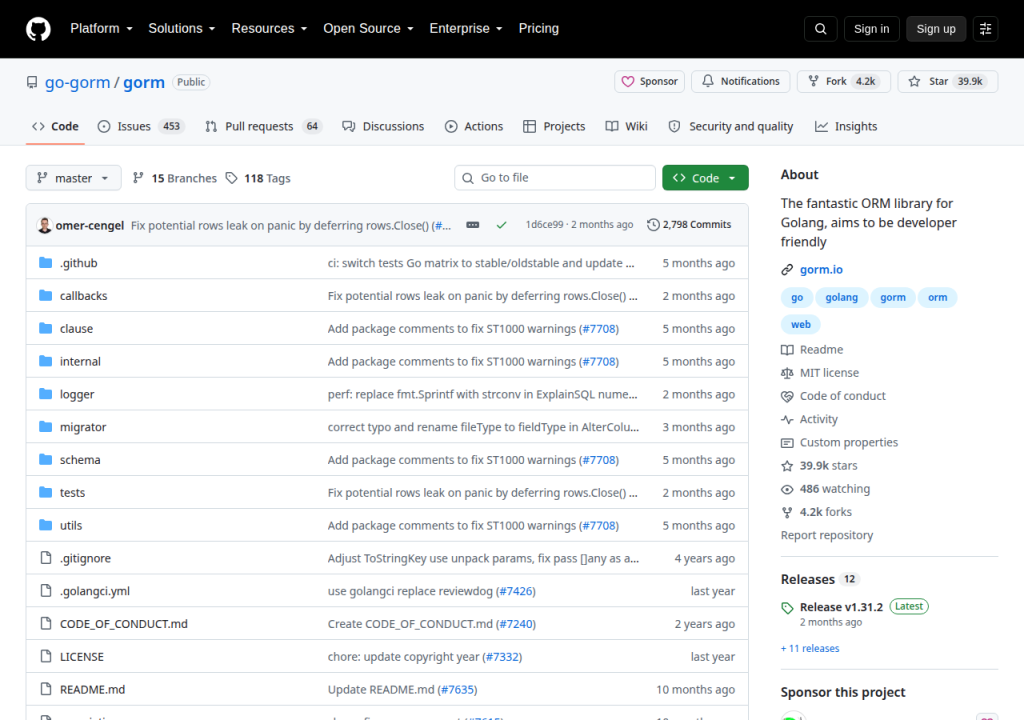Image resolution: width=1024 pixels, height=720 pixels.
Task: Click the green commit status checkmark
Action: tap(502, 225)
